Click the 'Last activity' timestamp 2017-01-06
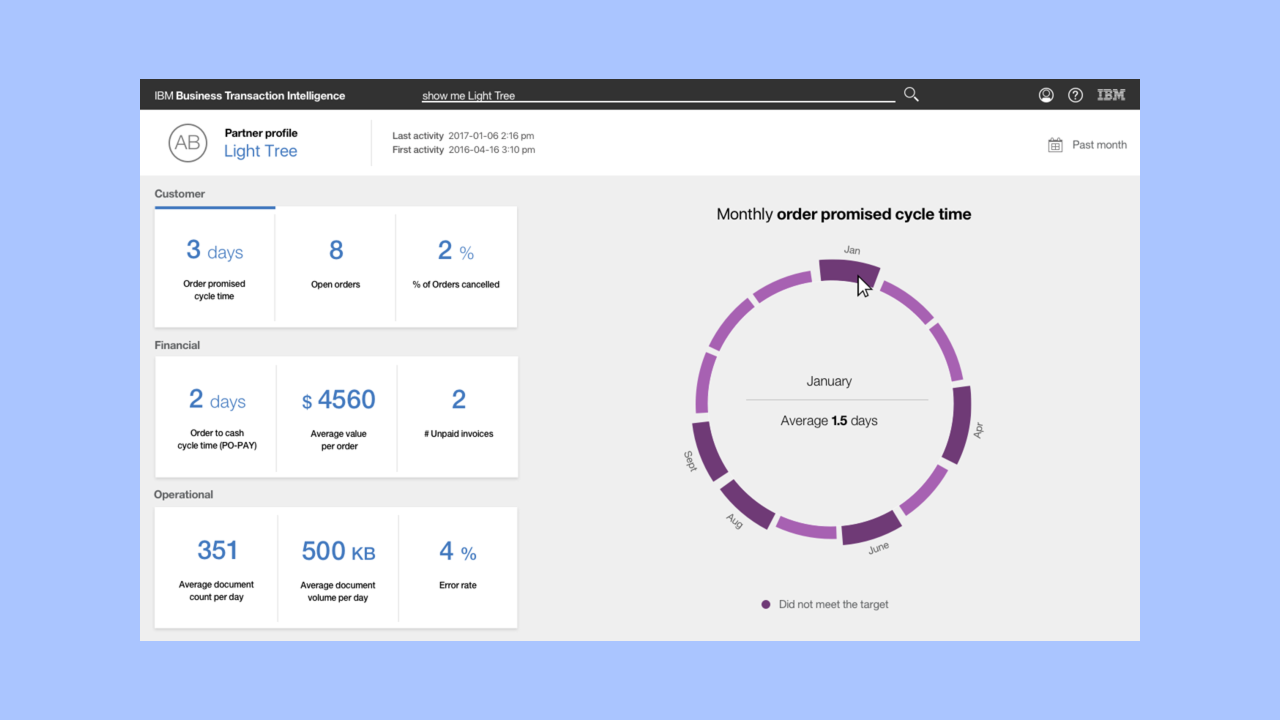 491,136
